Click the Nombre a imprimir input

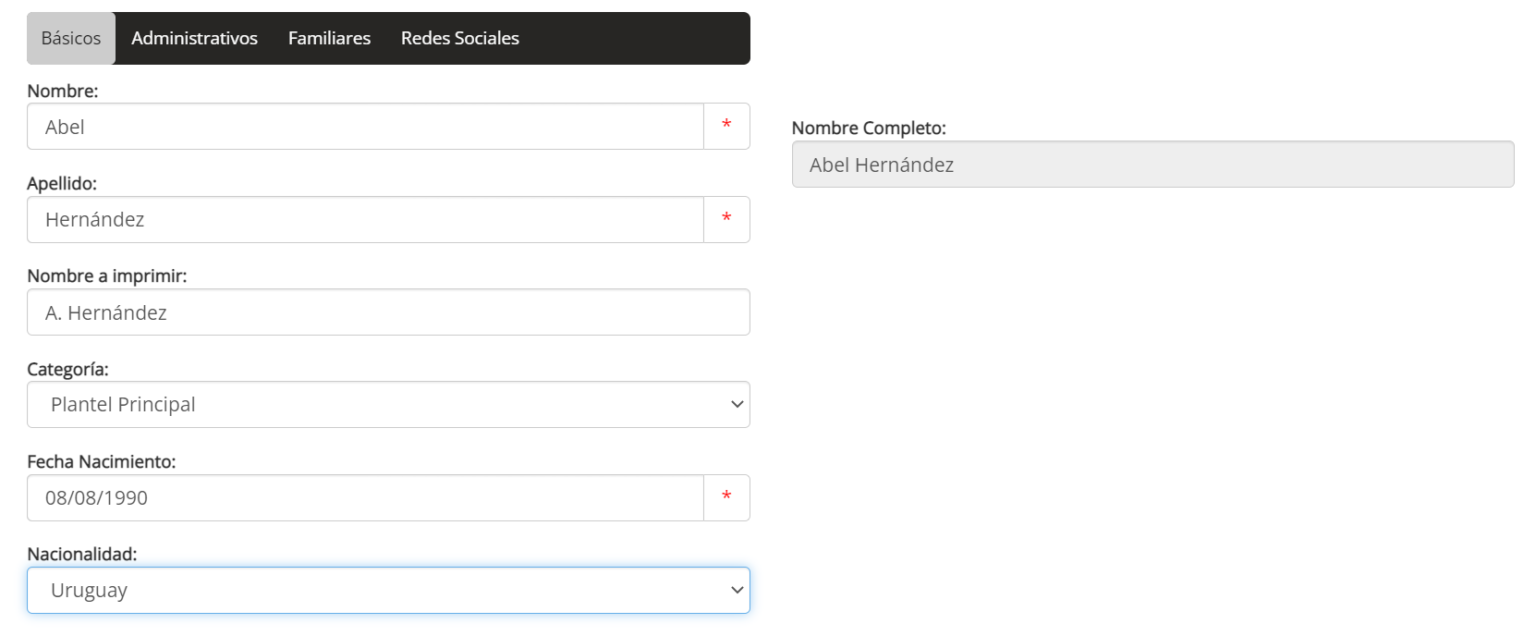(388, 312)
